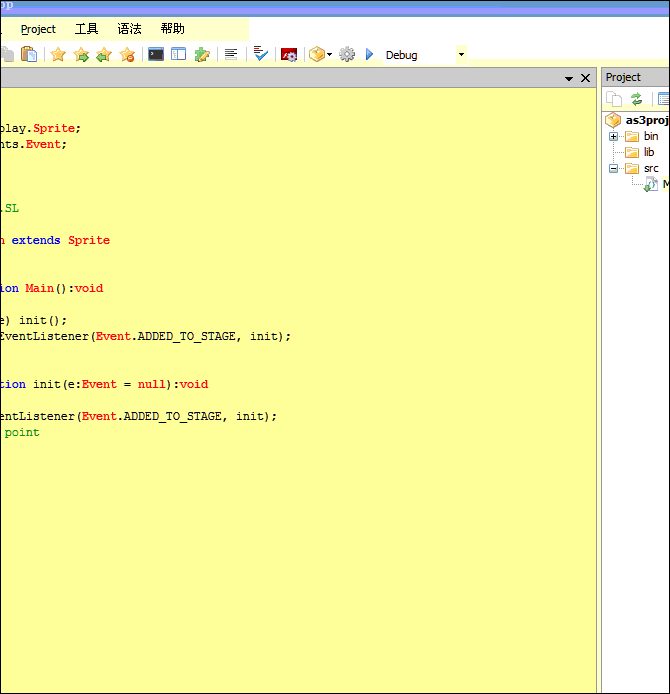This screenshot has width=670, height=694.
Task: Open the Debug configuration dropdown
Action: pyautogui.click(x=461, y=55)
